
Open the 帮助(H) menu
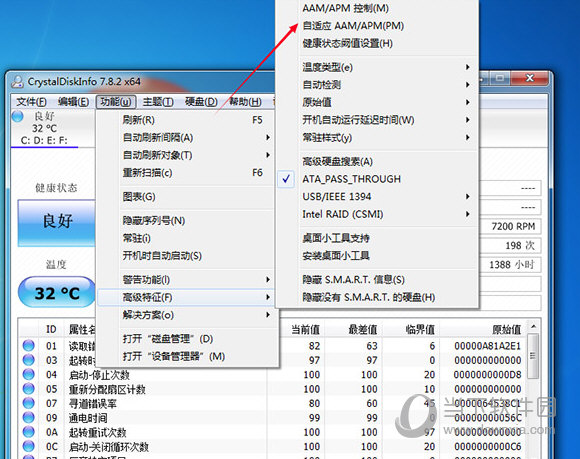pyautogui.click(x=245, y=102)
